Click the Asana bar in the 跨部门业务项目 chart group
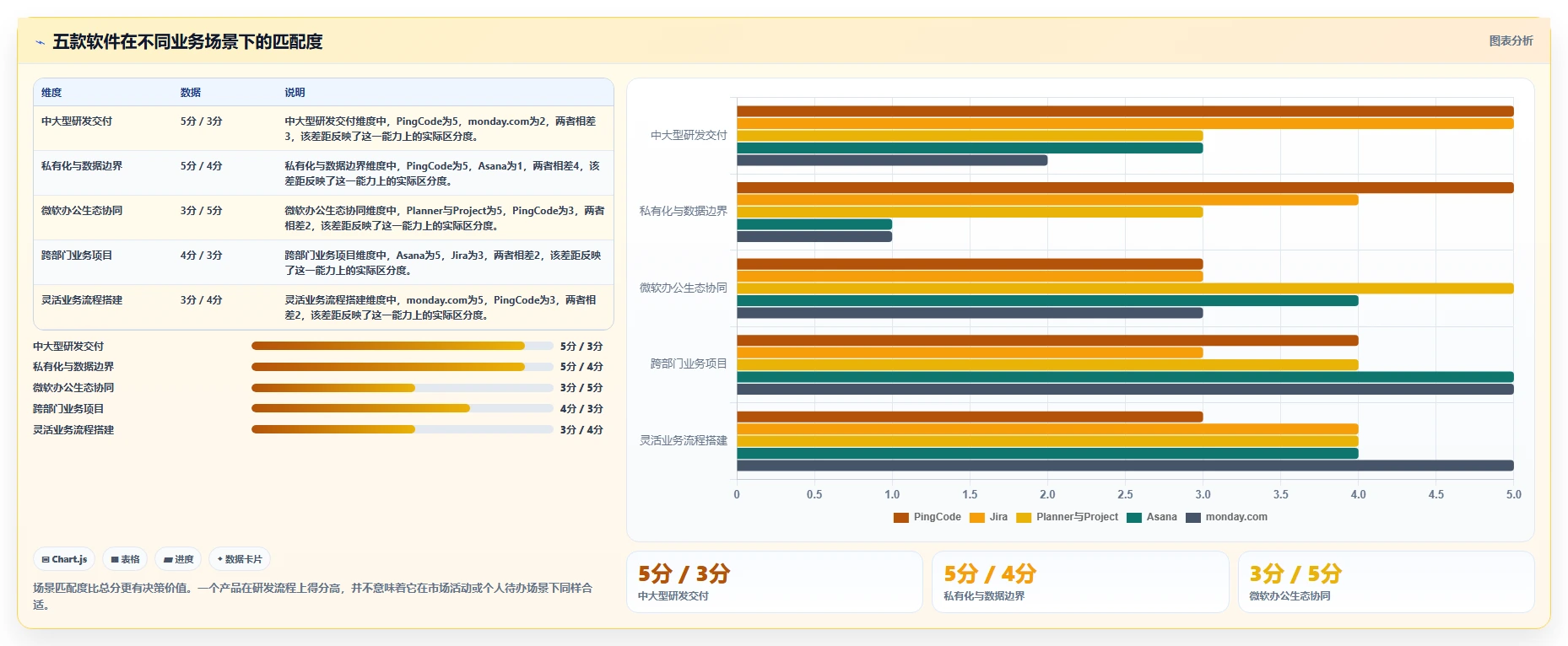The image size is (1568, 646). click(1125, 377)
